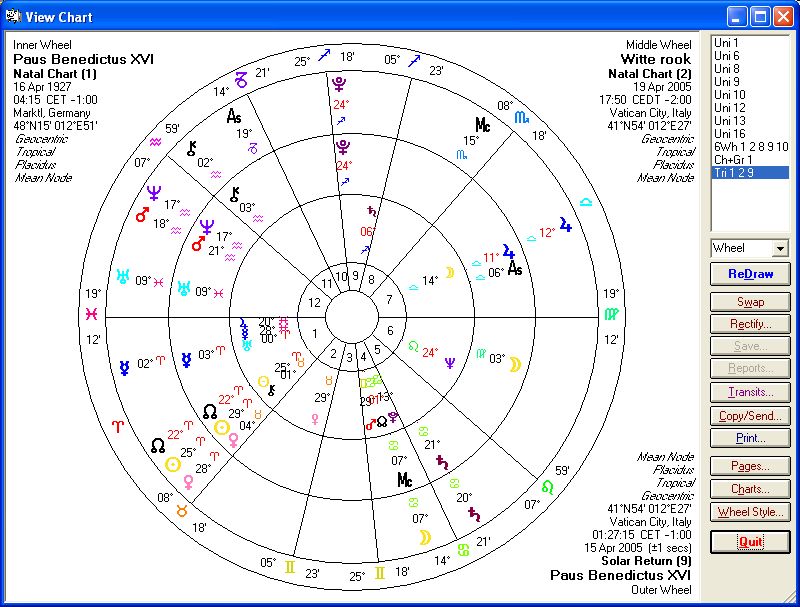Click the orange Taurus glyph on the wheel rim
The height and width of the screenshot is (607, 800).
point(181,511)
